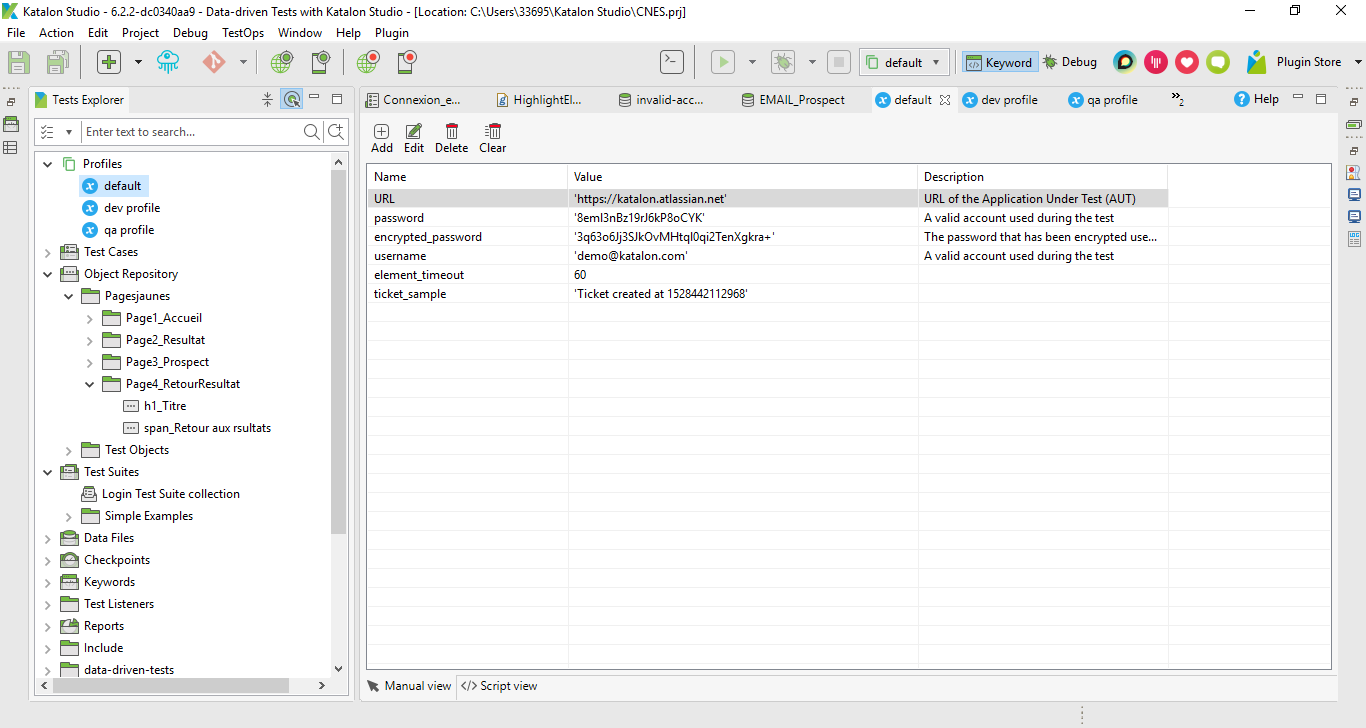
Task: Switch to Script view
Action: click(500, 686)
